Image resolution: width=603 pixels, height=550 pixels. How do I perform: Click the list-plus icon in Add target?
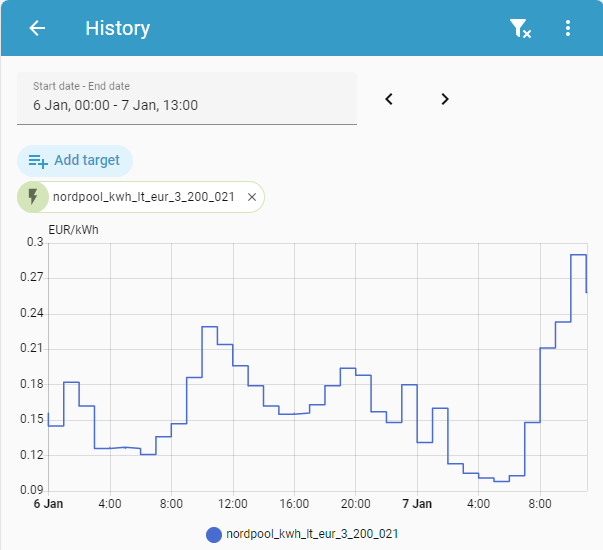pyautogui.click(x=39, y=160)
